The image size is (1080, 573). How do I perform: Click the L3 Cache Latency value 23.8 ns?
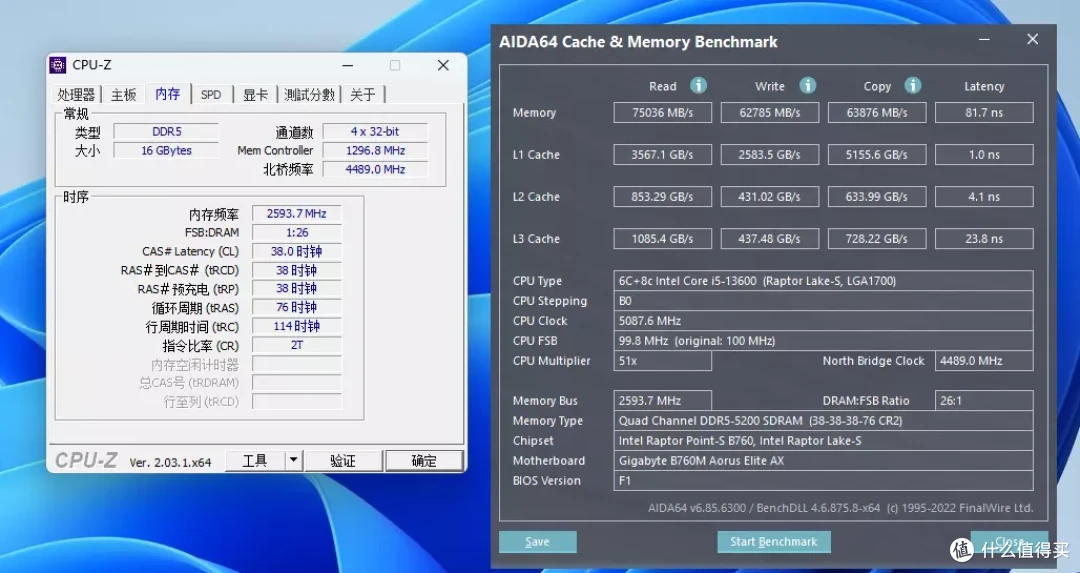[x=984, y=238]
